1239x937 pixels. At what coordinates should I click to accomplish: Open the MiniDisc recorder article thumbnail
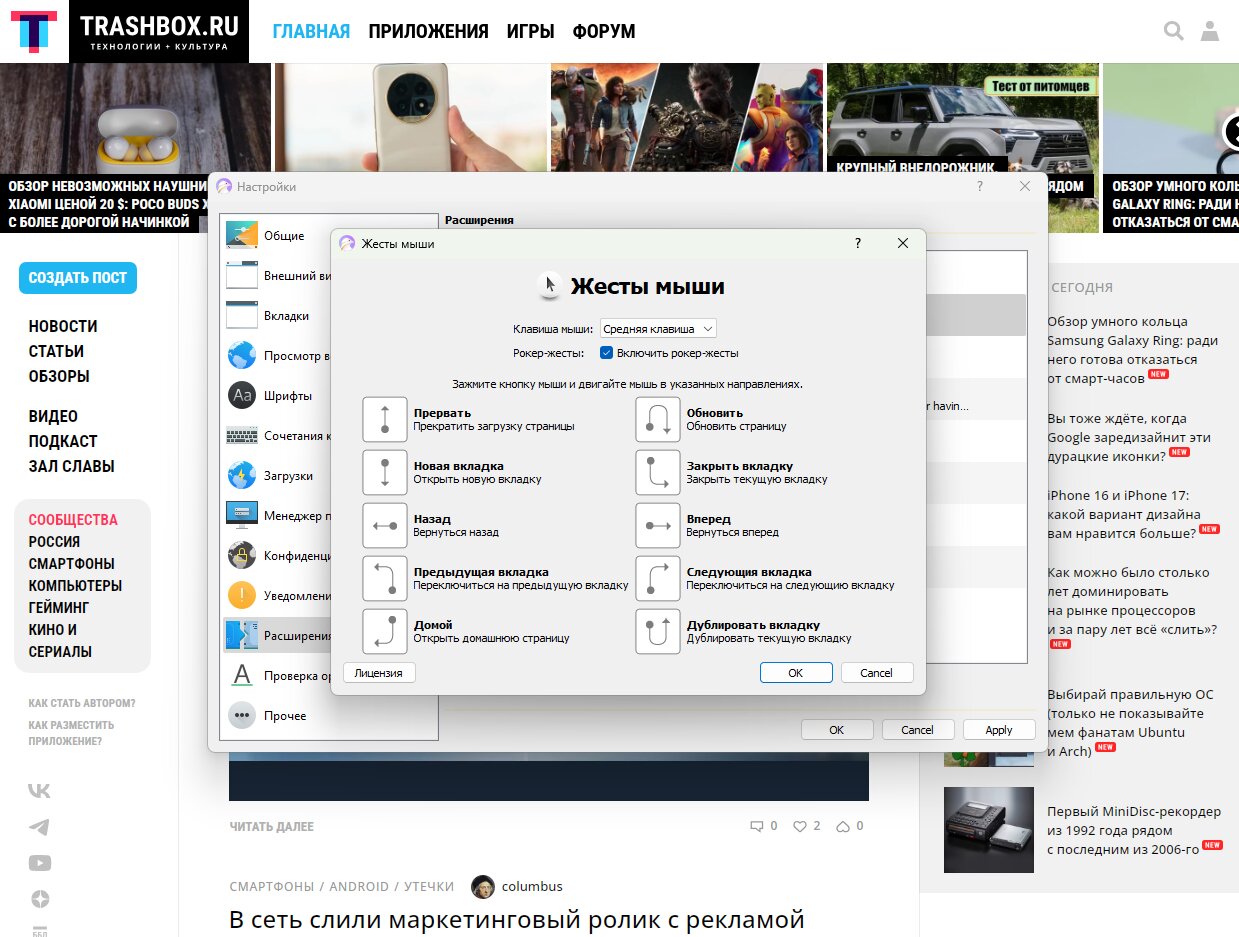tap(989, 829)
